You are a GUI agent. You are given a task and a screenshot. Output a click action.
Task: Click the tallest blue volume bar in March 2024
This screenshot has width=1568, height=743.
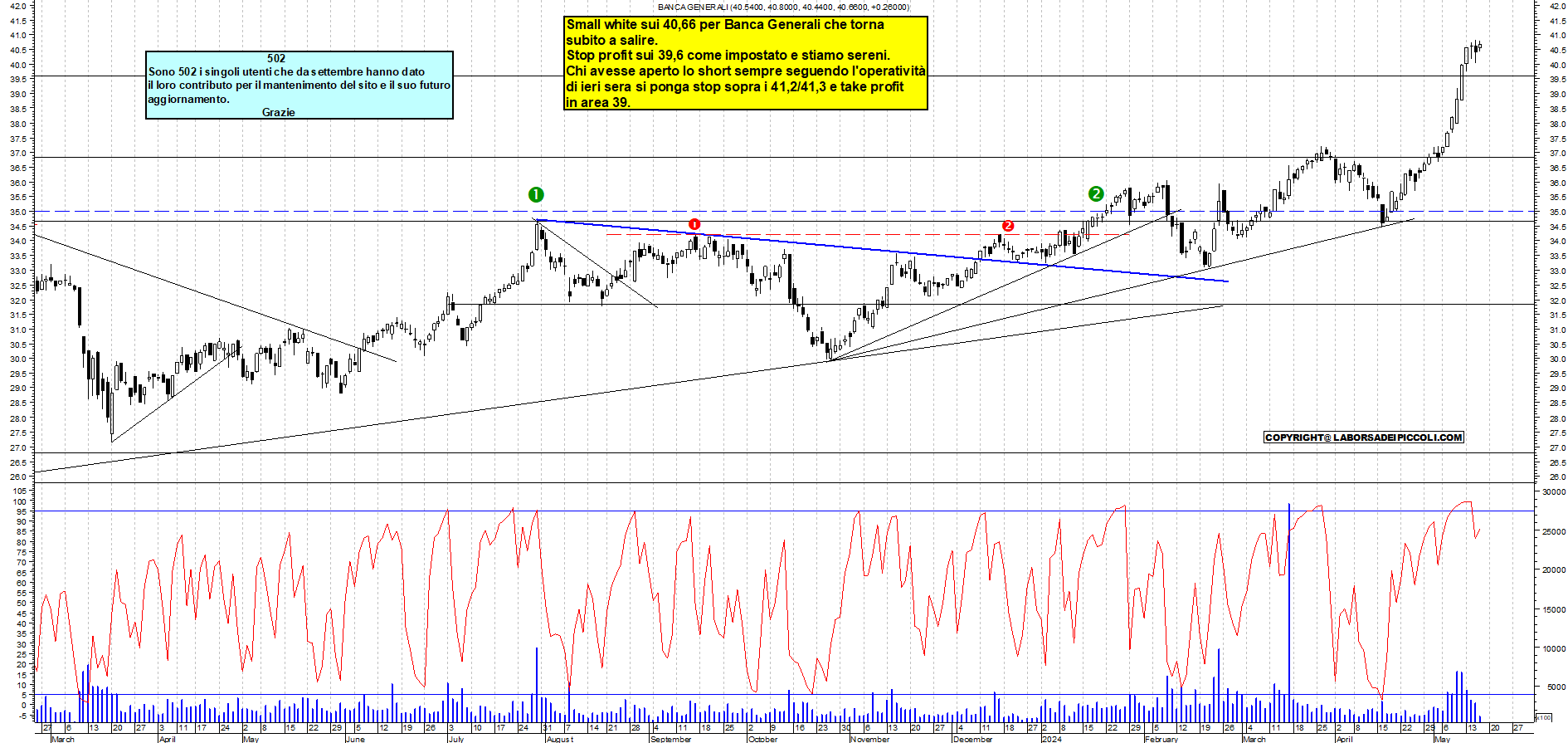click(x=1289, y=613)
